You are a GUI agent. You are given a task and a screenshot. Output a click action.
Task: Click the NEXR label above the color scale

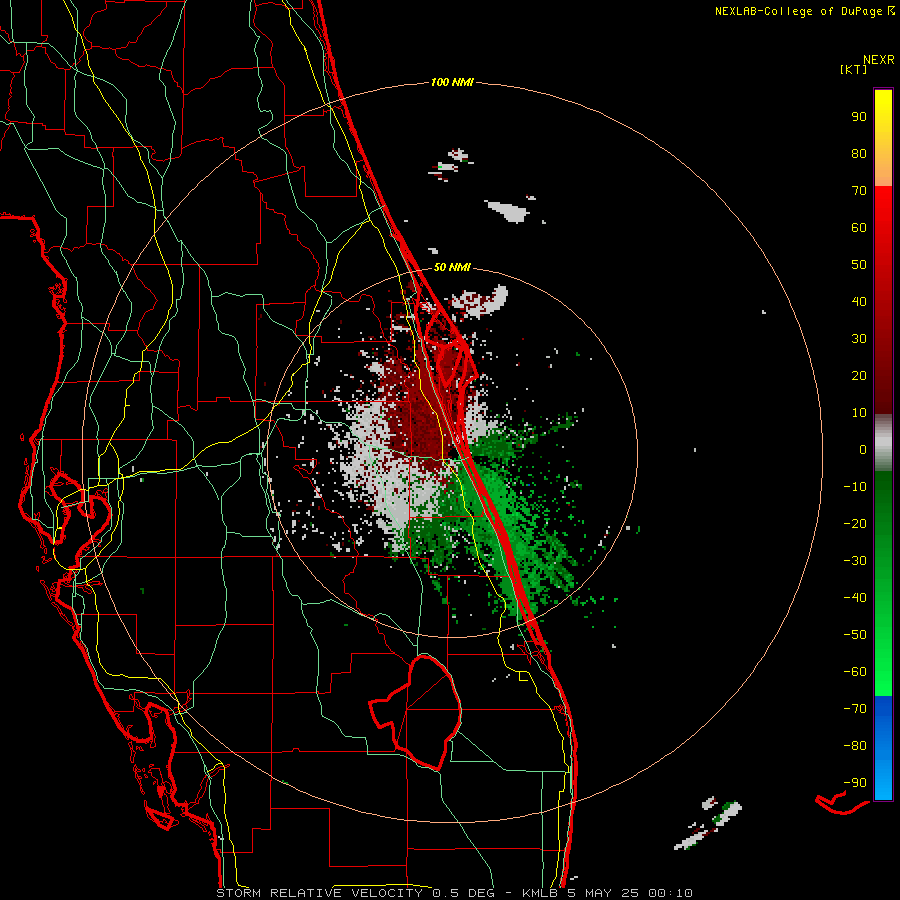pyautogui.click(x=878, y=60)
